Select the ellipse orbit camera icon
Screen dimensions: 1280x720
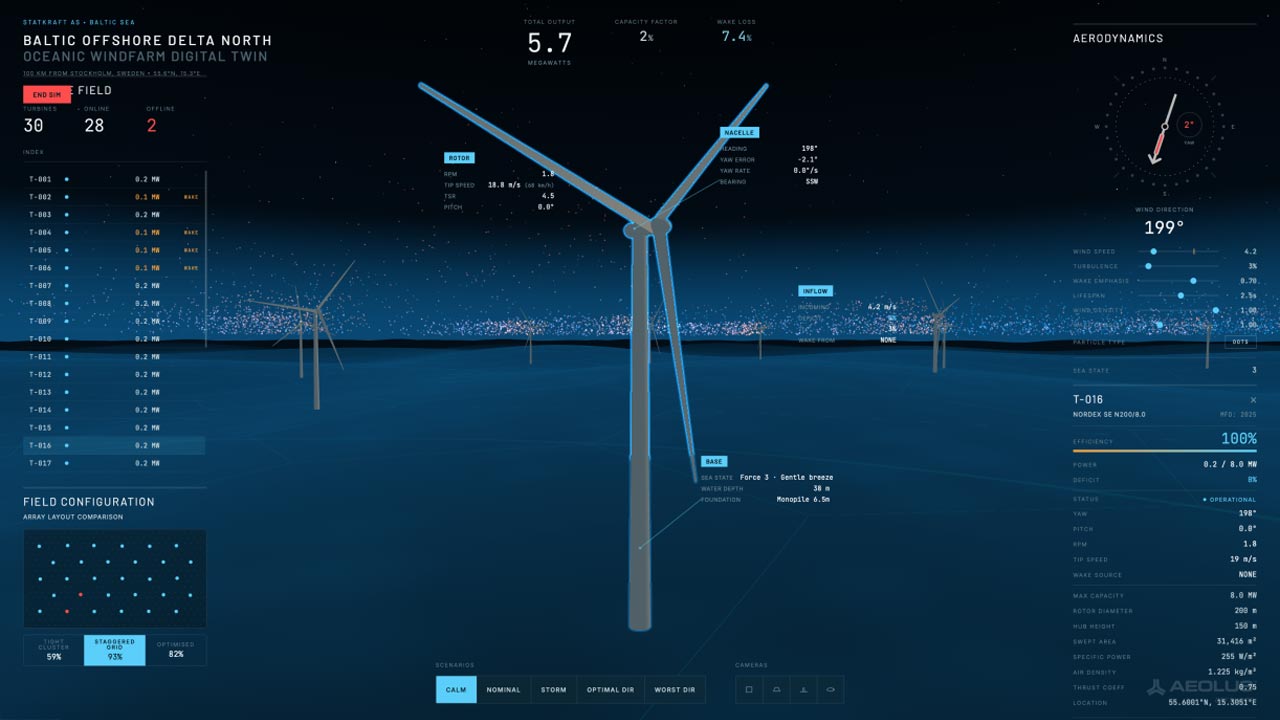(x=830, y=690)
